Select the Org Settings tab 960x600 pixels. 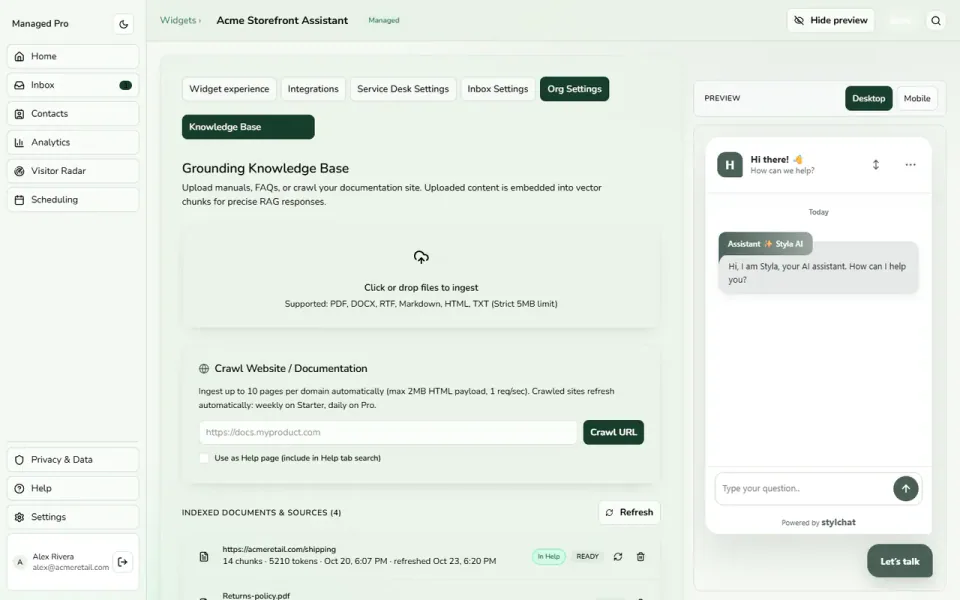(574, 89)
